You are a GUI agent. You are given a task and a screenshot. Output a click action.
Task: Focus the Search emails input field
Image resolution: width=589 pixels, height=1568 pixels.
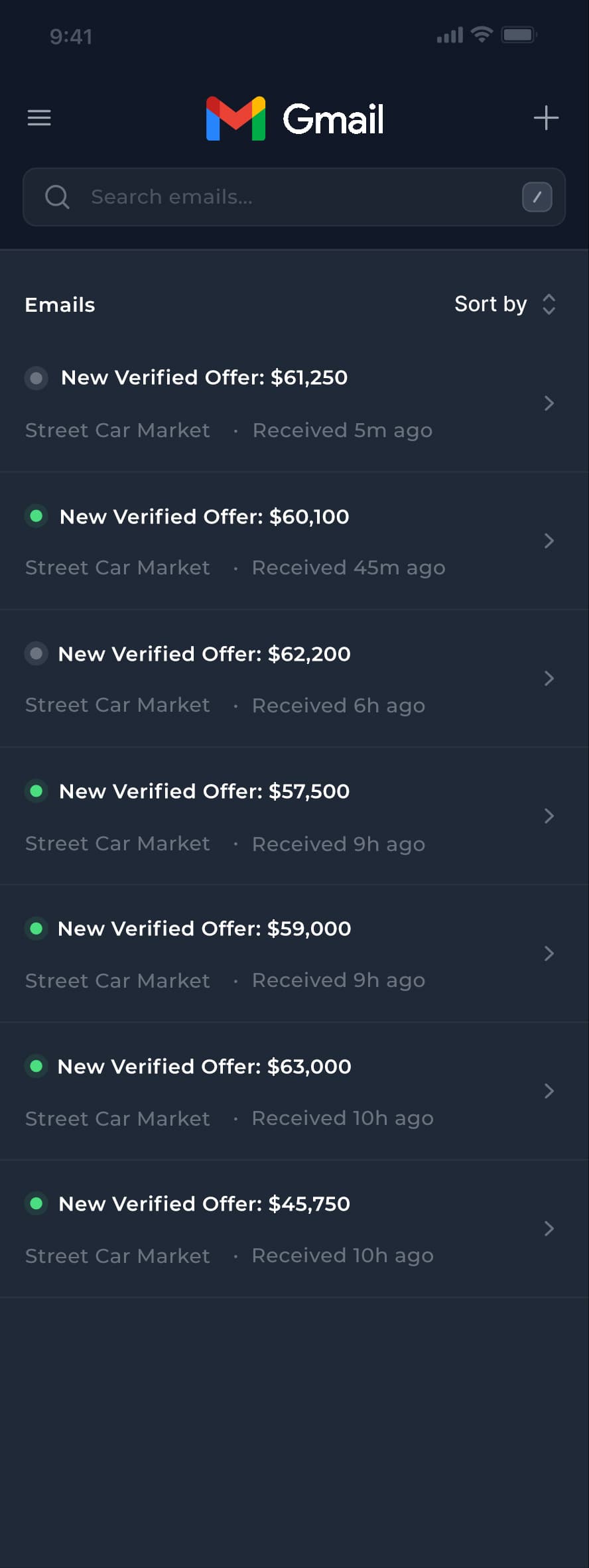click(x=298, y=197)
